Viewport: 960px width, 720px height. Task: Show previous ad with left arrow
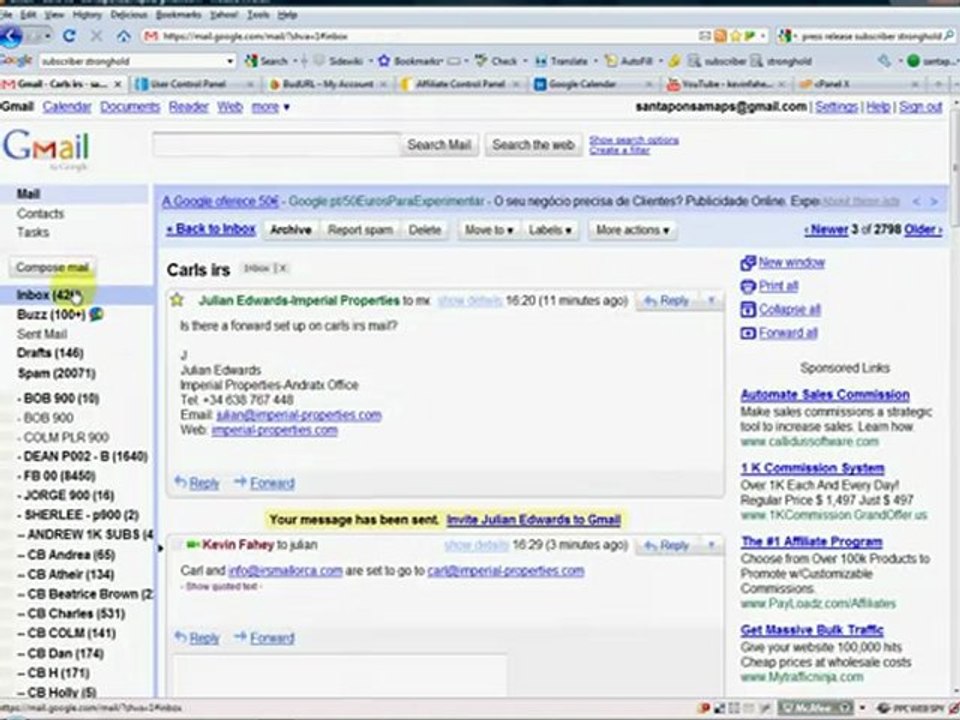point(917,201)
